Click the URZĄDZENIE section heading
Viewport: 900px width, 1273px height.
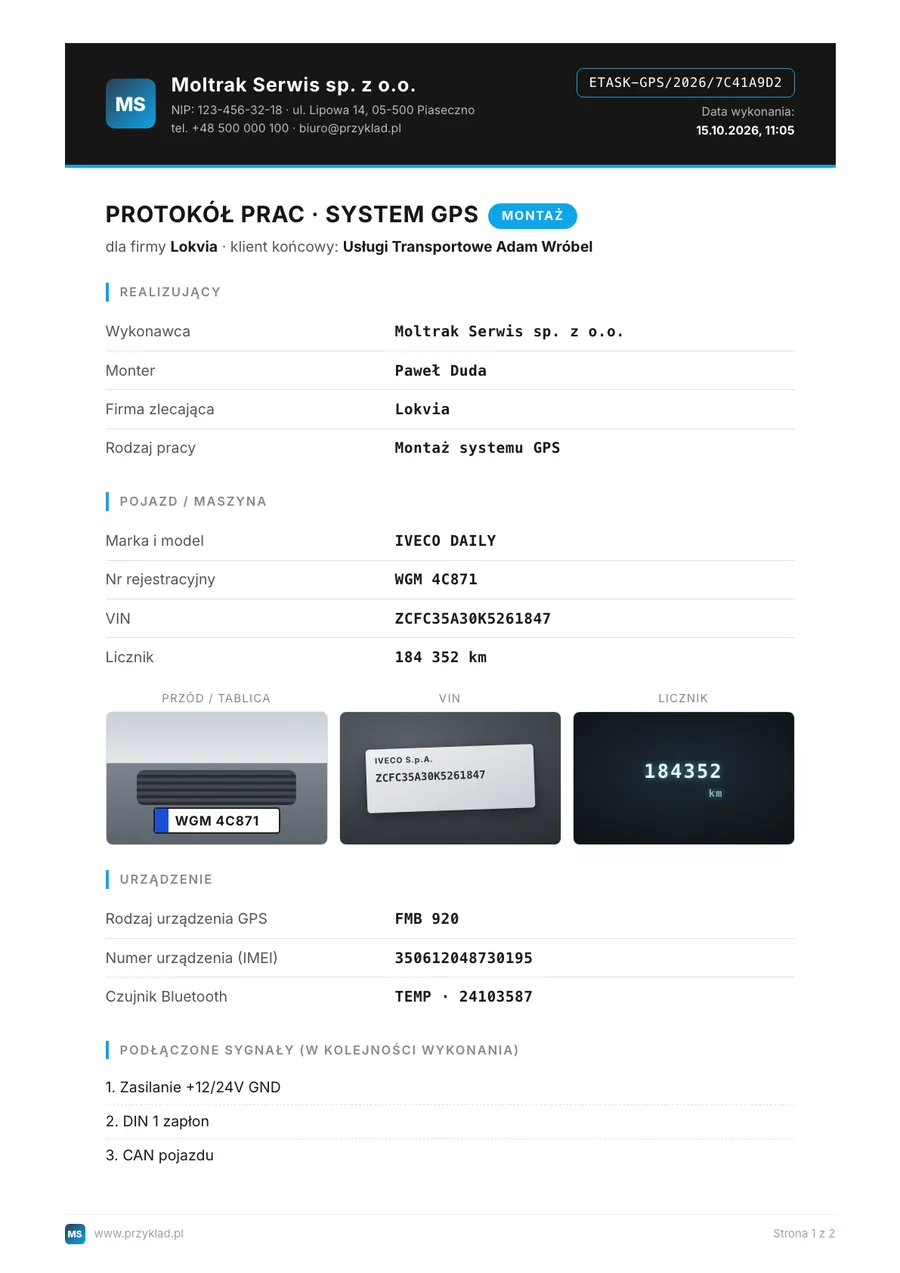(166, 879)
